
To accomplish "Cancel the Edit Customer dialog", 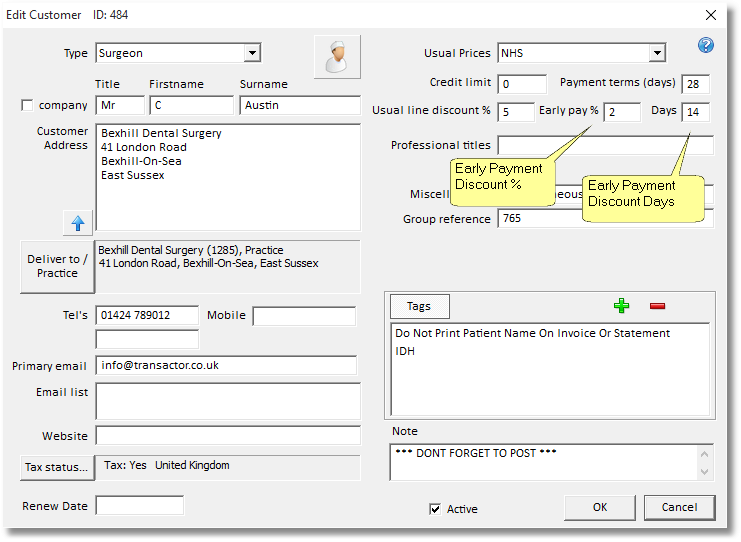I will point(679,507).
